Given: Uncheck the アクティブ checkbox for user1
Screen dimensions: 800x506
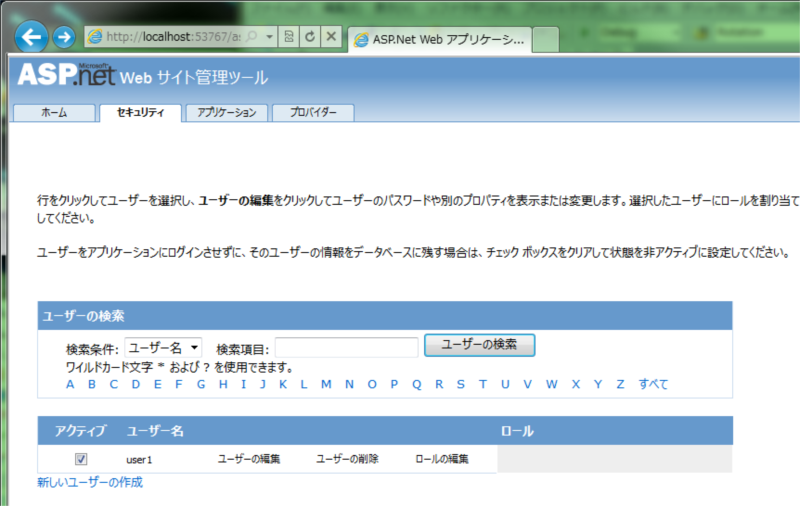Looking at the screenshot, I should 81,459.
